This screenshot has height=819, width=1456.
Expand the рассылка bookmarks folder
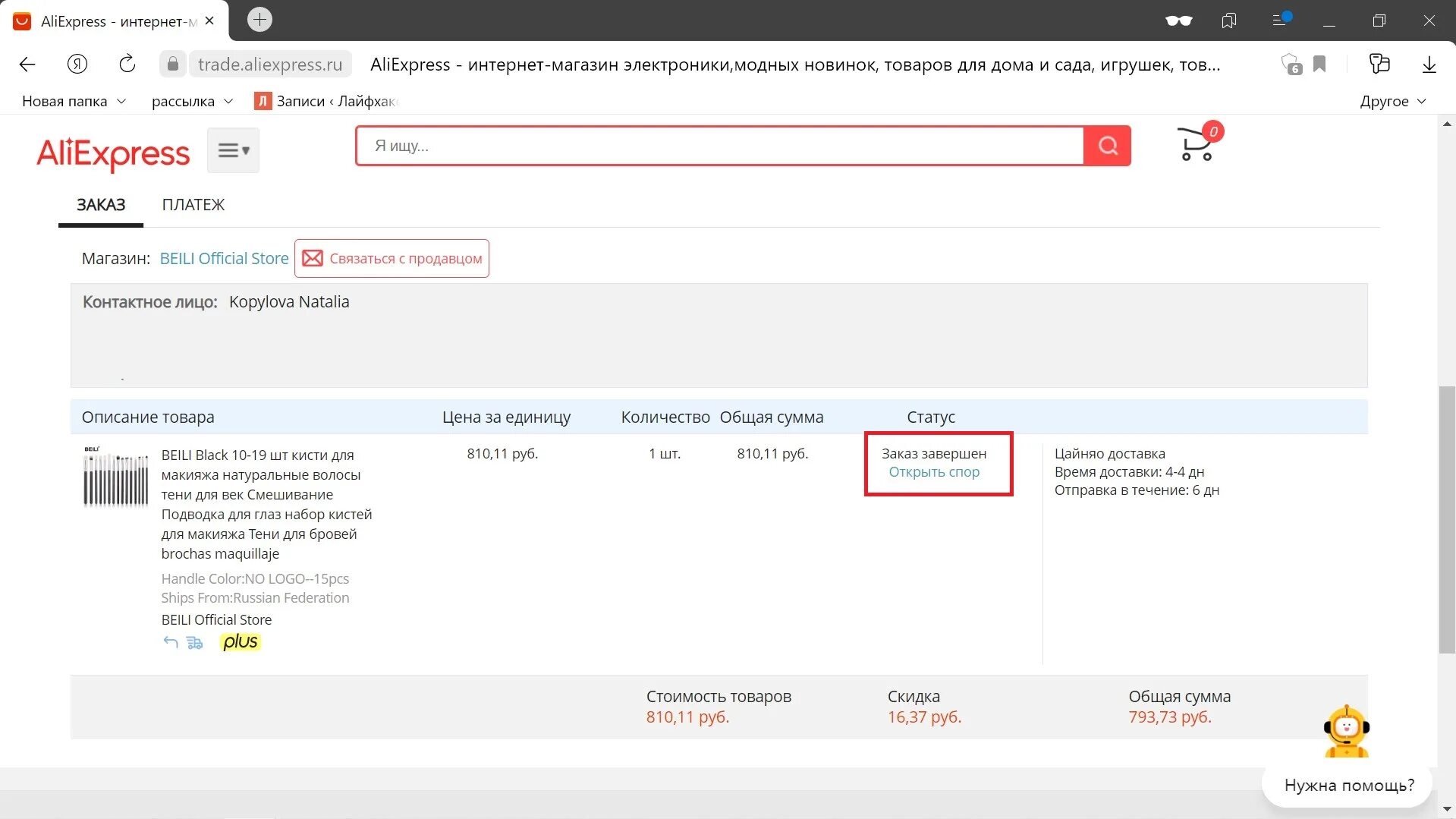192,101
